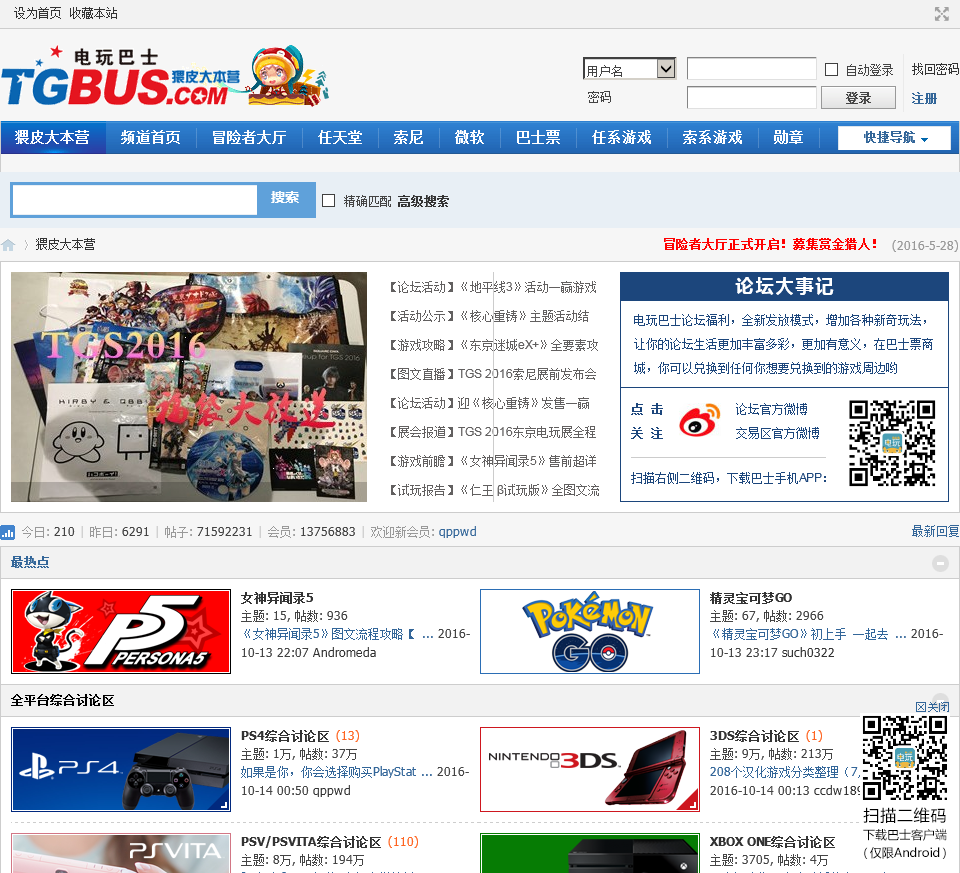Open the 高级搜索 advanced search link

423,201
